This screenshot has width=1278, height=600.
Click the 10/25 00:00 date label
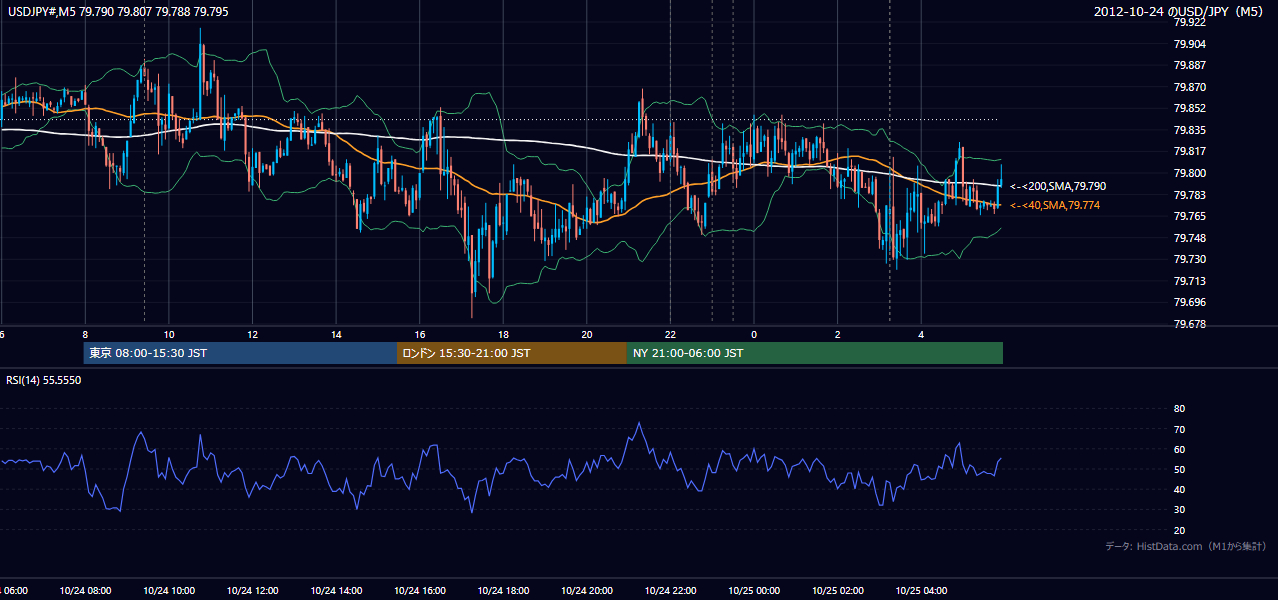point(754,590)
